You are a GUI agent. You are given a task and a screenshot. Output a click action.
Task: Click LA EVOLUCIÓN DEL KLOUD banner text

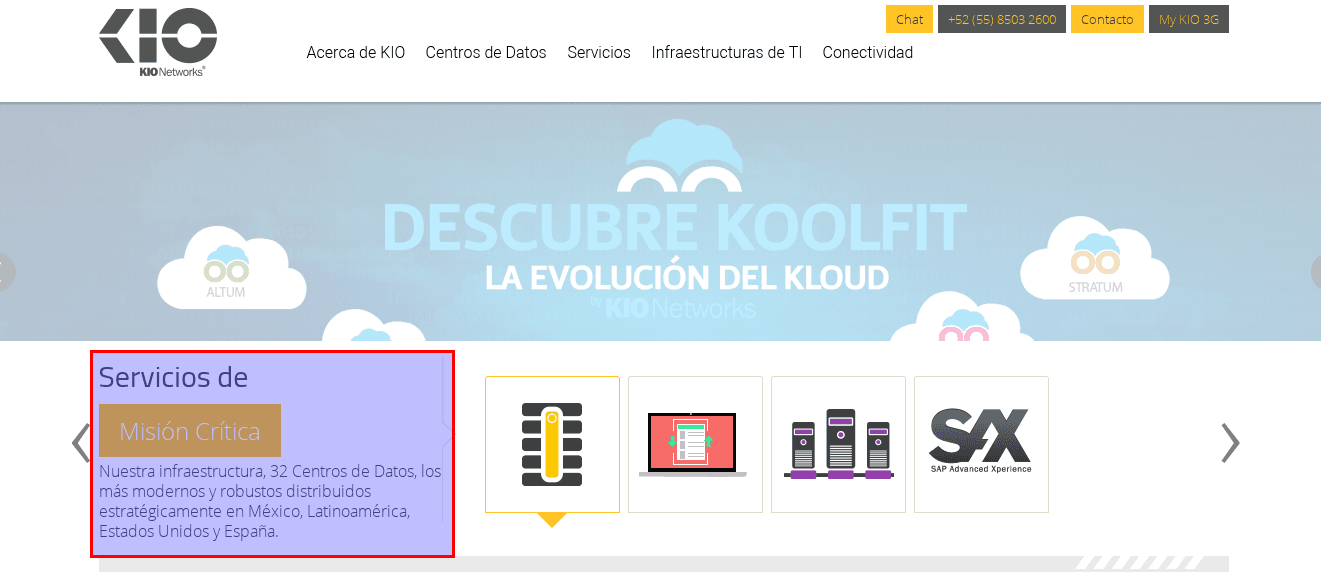click(687, 277)
